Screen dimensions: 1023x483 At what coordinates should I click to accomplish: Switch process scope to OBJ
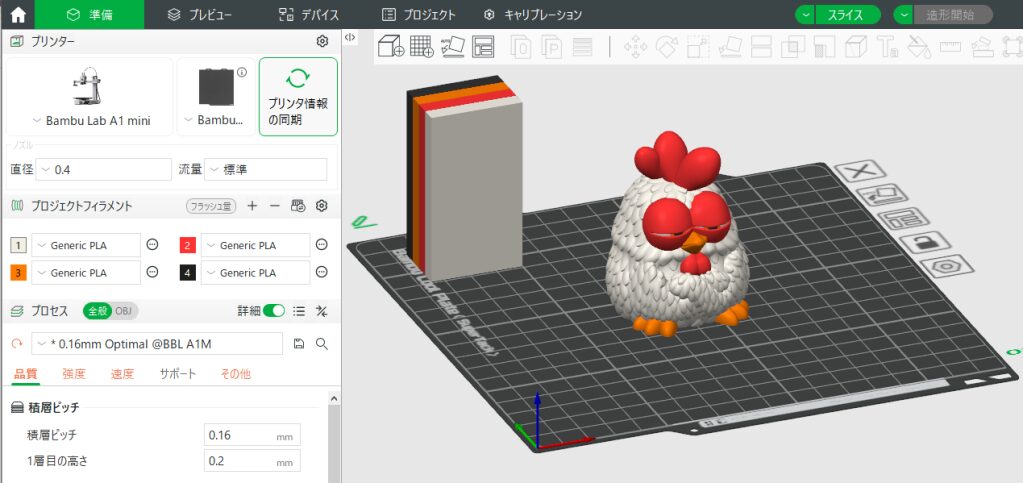click(x=124, y=311)
